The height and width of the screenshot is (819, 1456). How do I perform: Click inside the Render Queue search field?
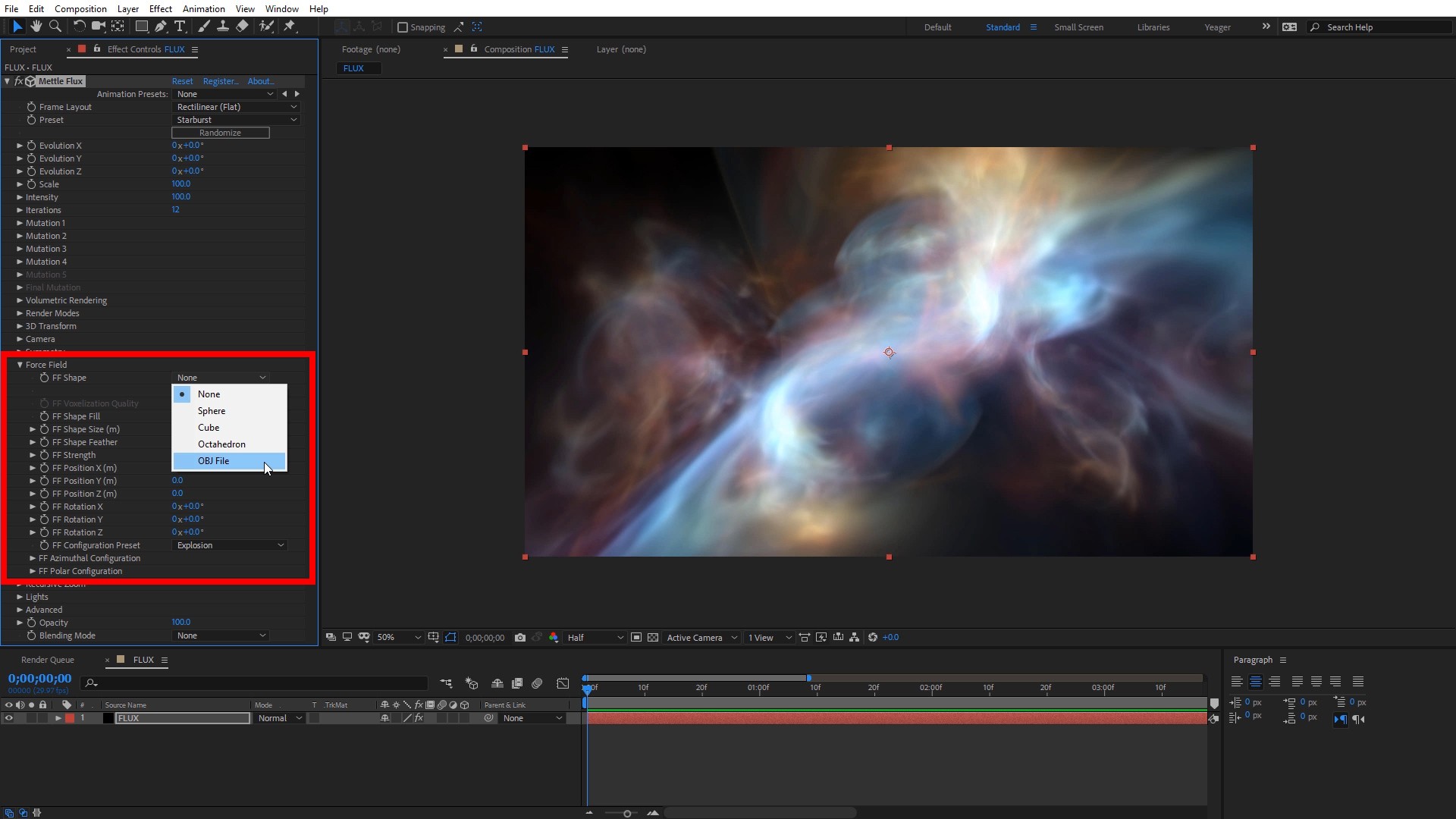pyautogui.click(x=254, y=684)
